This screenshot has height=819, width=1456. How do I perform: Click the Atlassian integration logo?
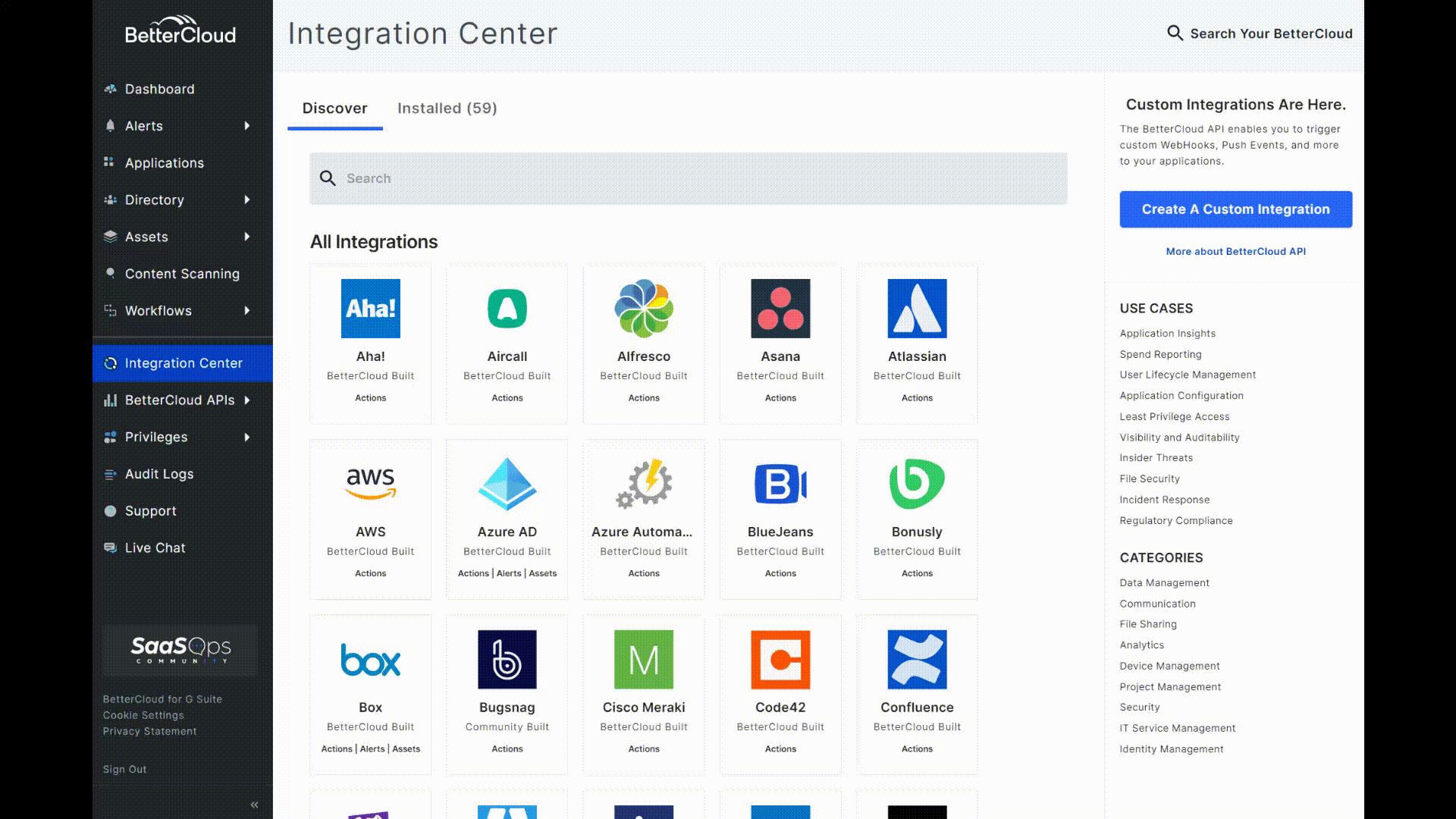[x=917, y=309]
